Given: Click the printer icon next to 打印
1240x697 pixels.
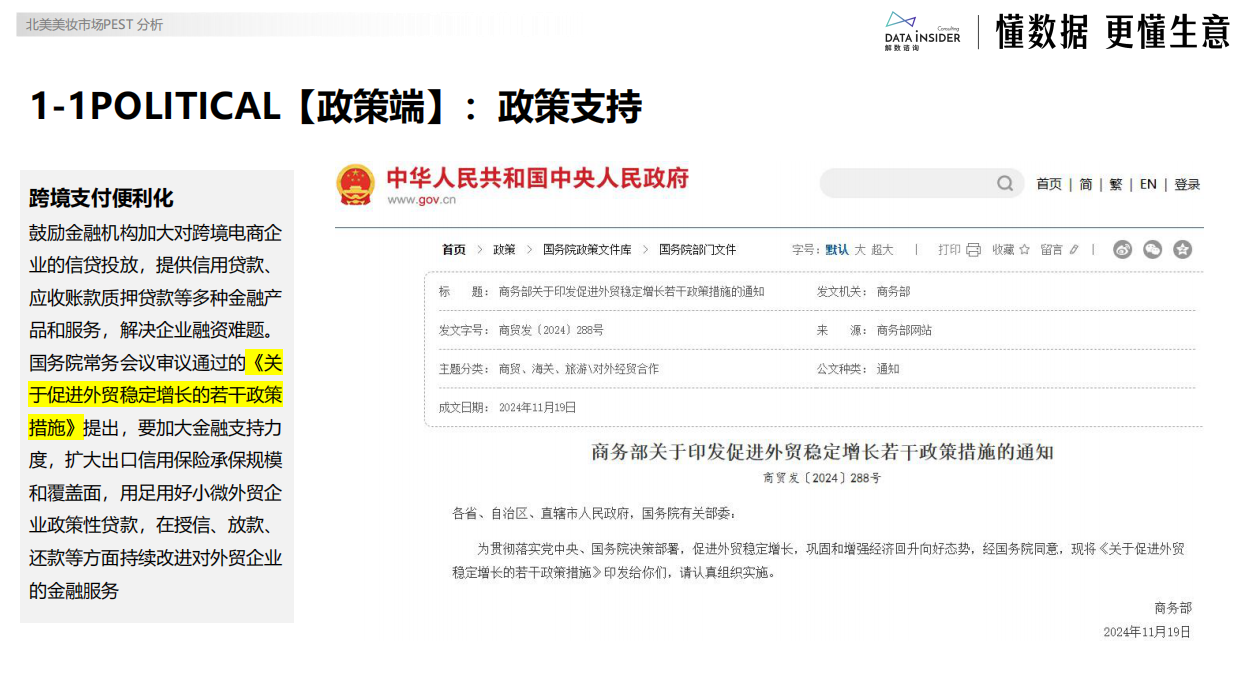Looking at the screenshot, I should coord(973,250).
